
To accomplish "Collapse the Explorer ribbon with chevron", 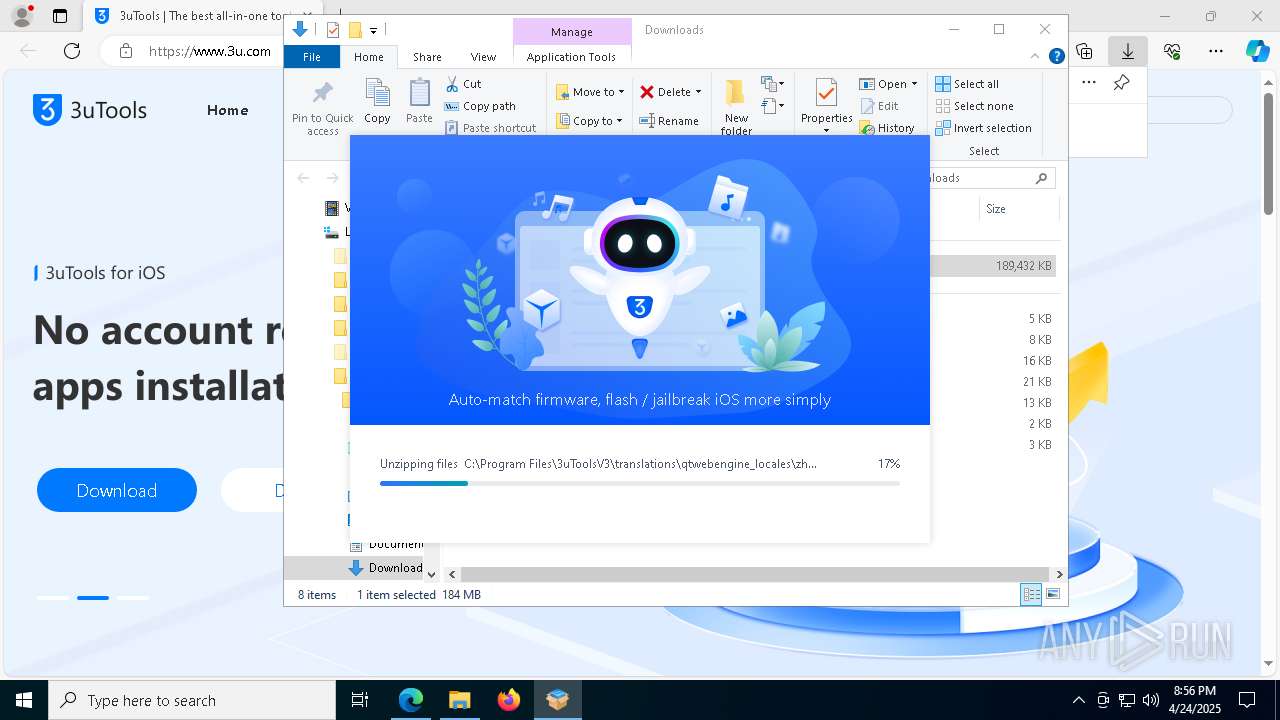I will (1035, 56).
